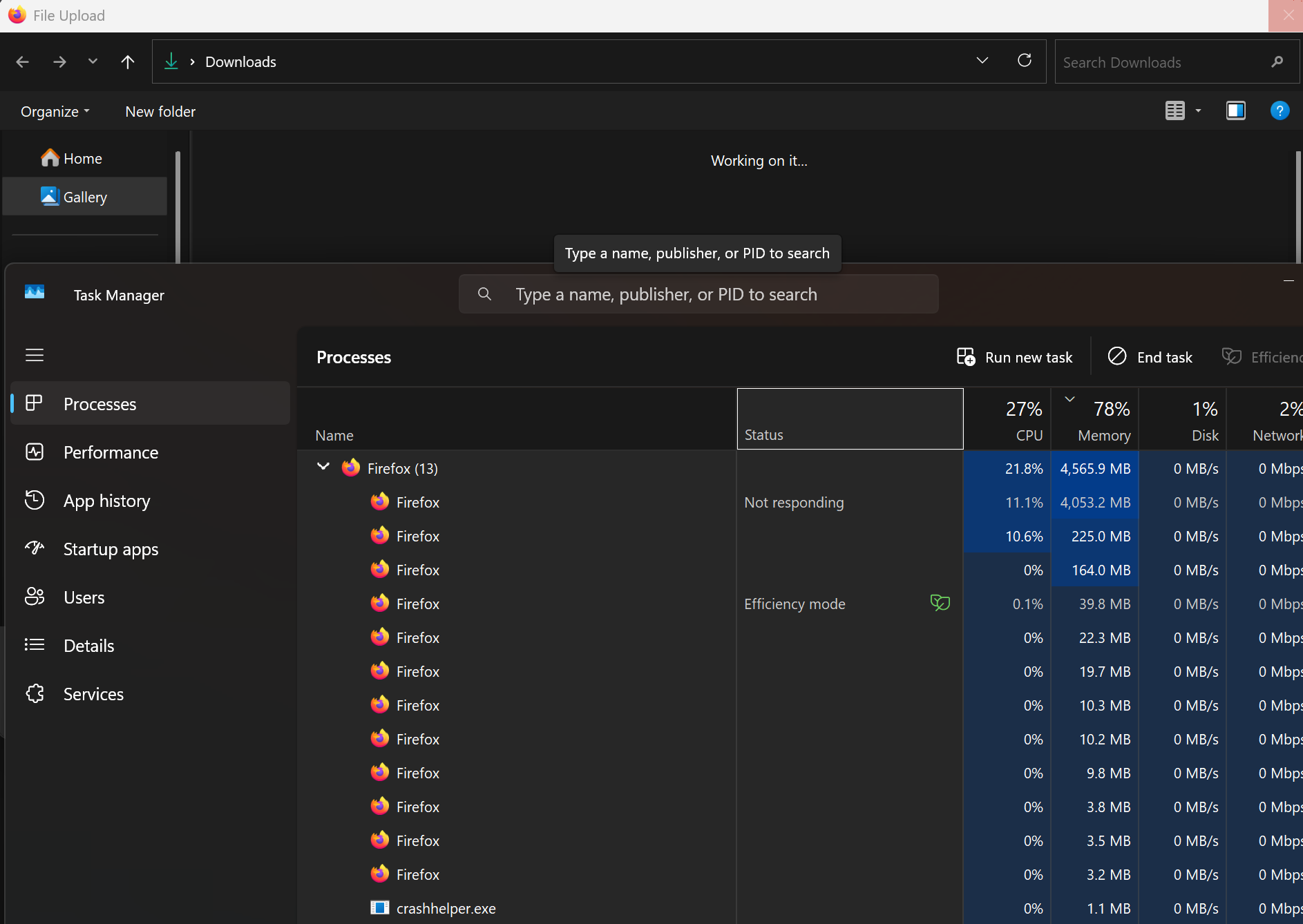The image size is (1303, 924).
Task: Click the 21.8% CPU value
Action: pyautogui.click(x=1024, y=468)
